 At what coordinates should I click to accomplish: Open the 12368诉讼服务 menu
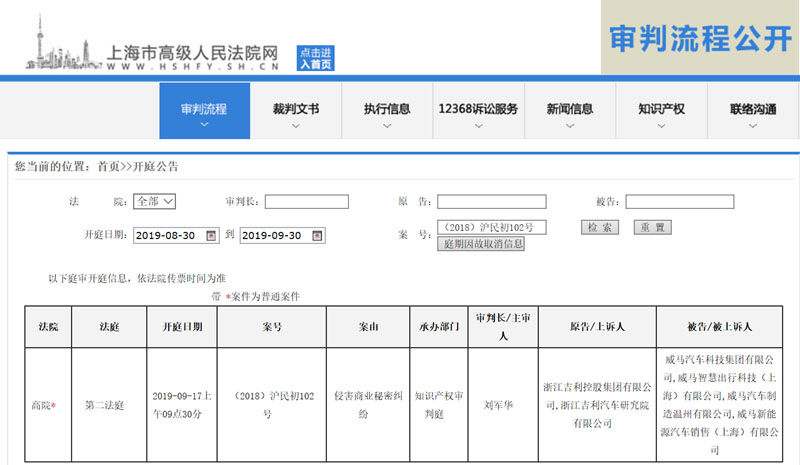[x=478, y=109]
